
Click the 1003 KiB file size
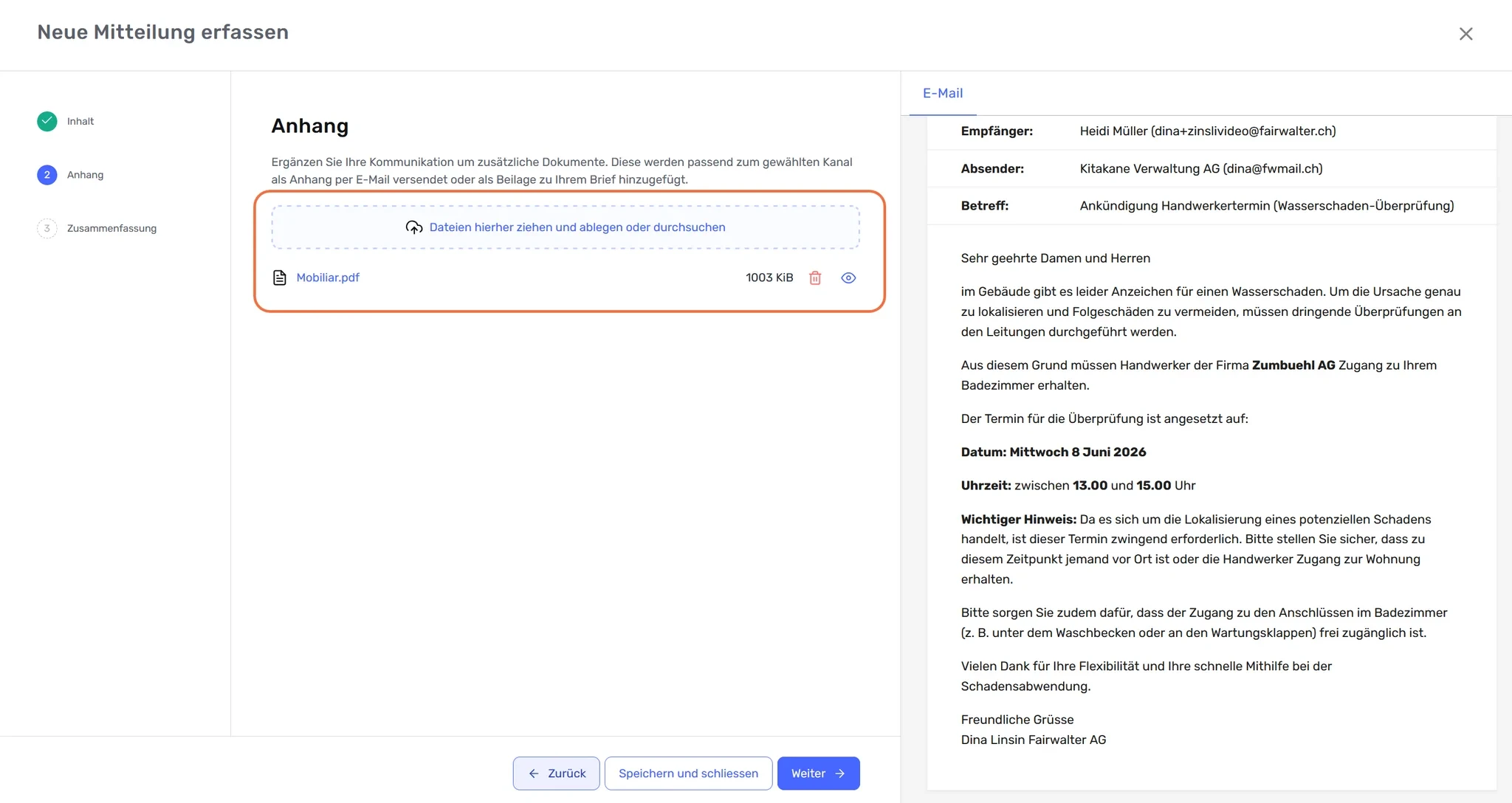click(769, 278)
